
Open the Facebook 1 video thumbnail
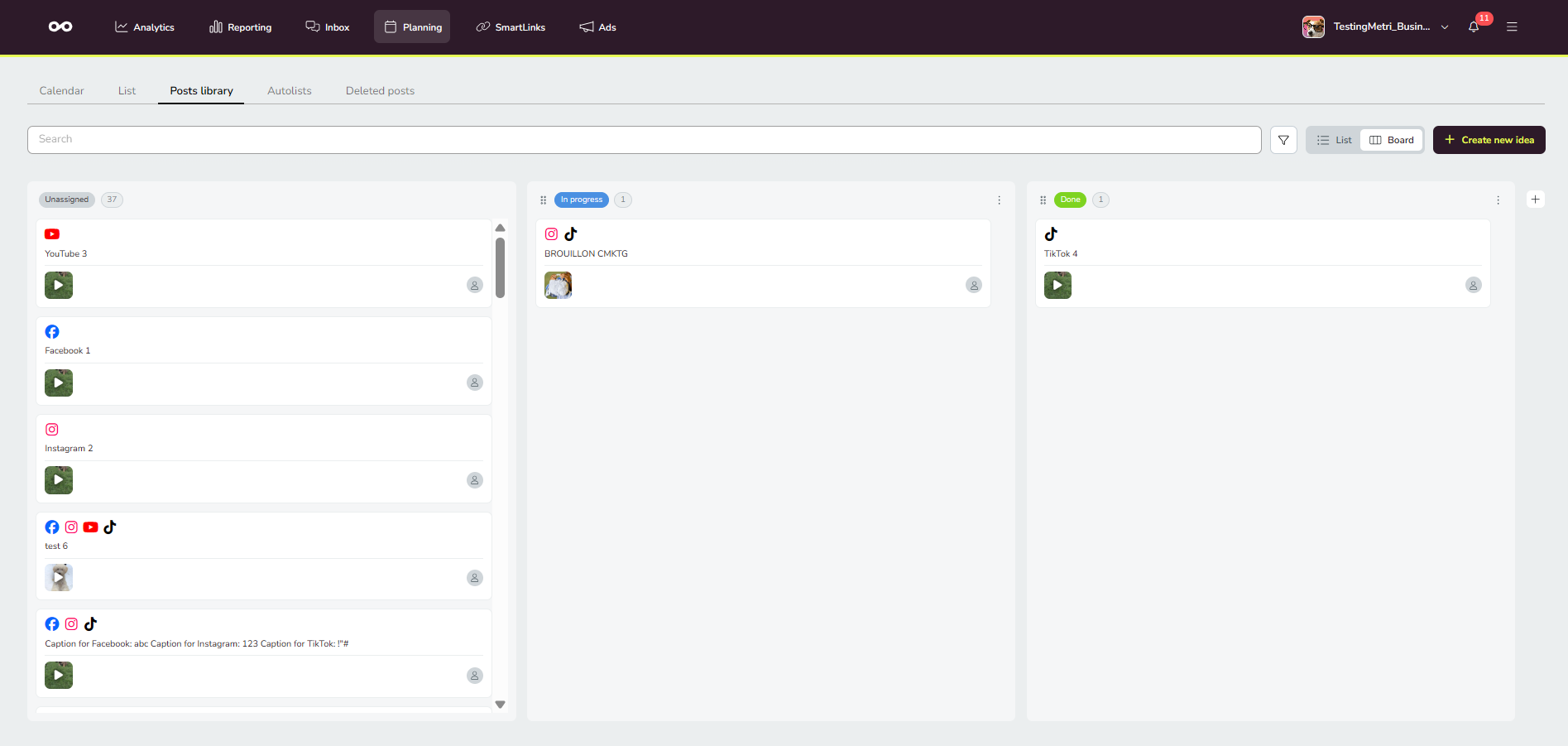pyautogui.click(x=59, y=383)
